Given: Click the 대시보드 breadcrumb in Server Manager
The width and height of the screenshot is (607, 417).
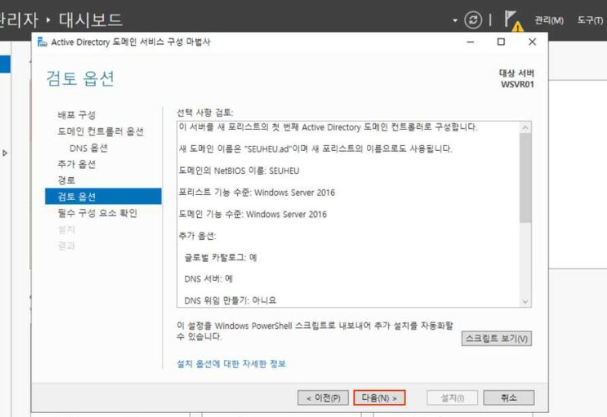Looking at the screenshot, I should click(91, 20).
